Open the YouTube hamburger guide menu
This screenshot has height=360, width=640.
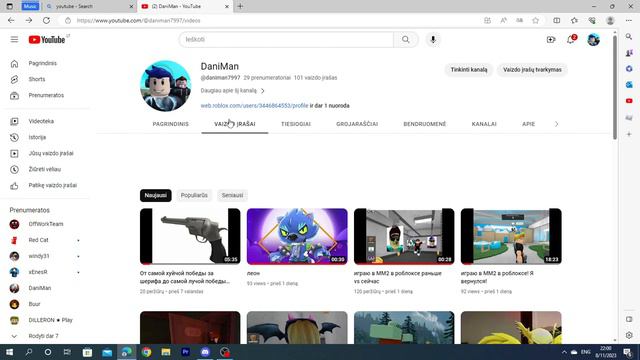[x=14, y=40]
